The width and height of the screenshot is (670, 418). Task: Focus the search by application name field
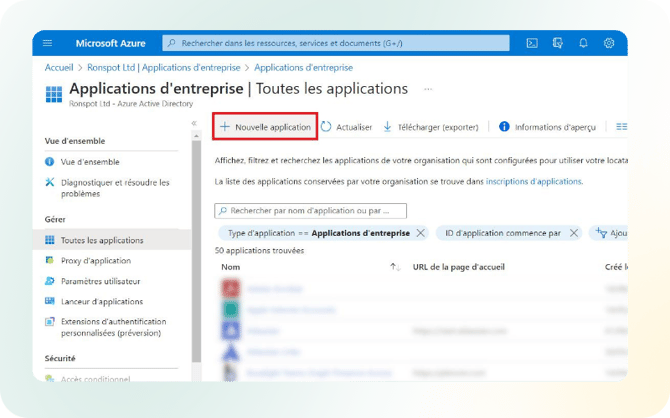pos(311,211)
